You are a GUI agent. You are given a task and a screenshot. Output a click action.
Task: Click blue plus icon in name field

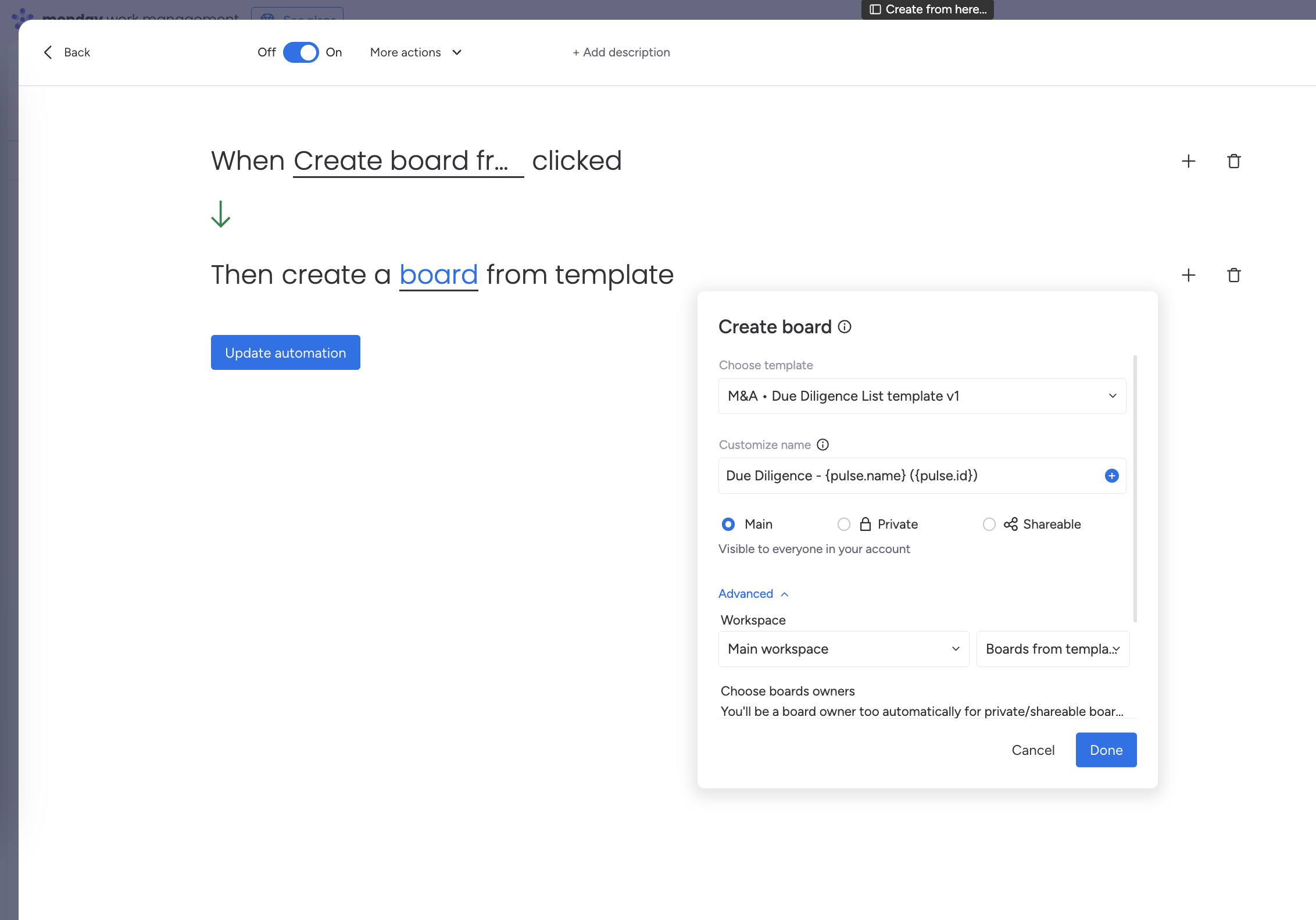point(1111,476)
